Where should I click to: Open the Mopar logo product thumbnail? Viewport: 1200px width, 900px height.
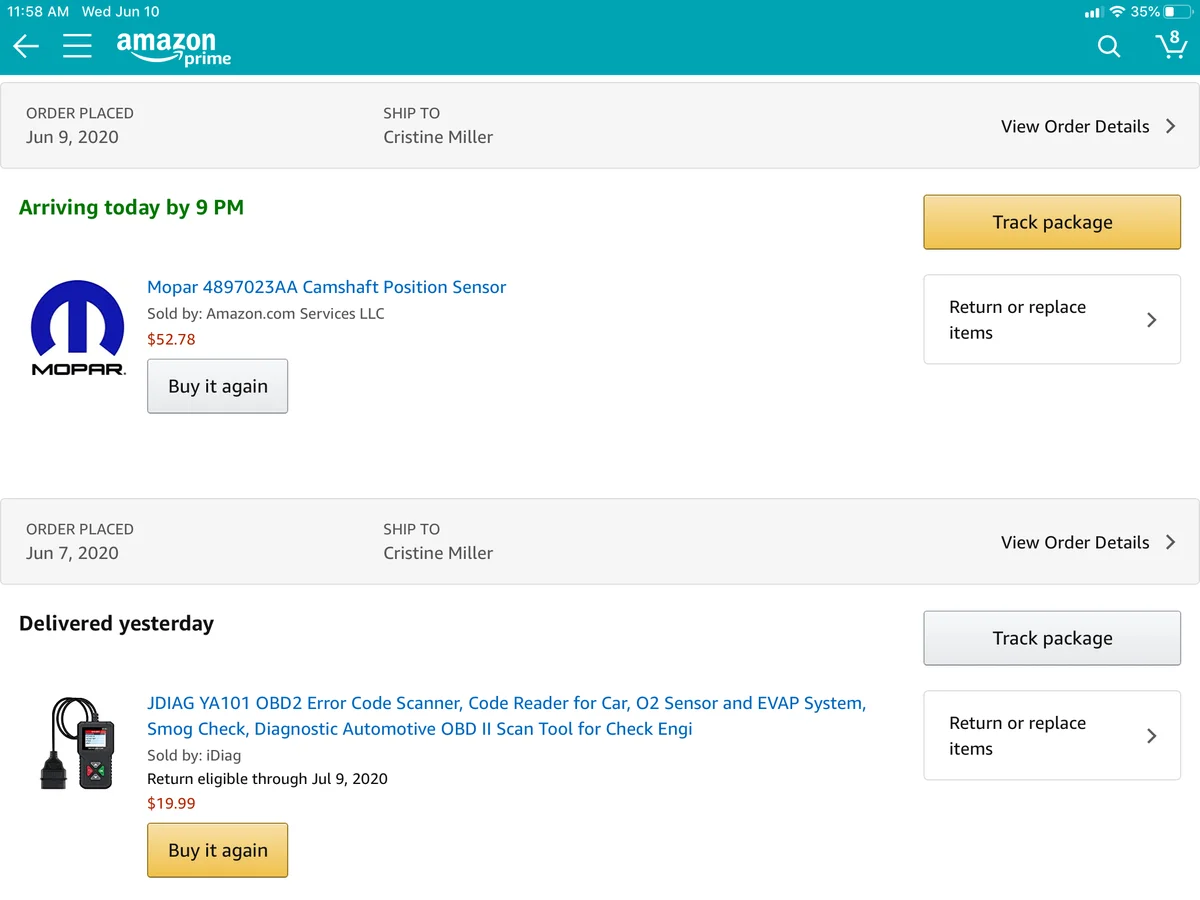[78, 328]
